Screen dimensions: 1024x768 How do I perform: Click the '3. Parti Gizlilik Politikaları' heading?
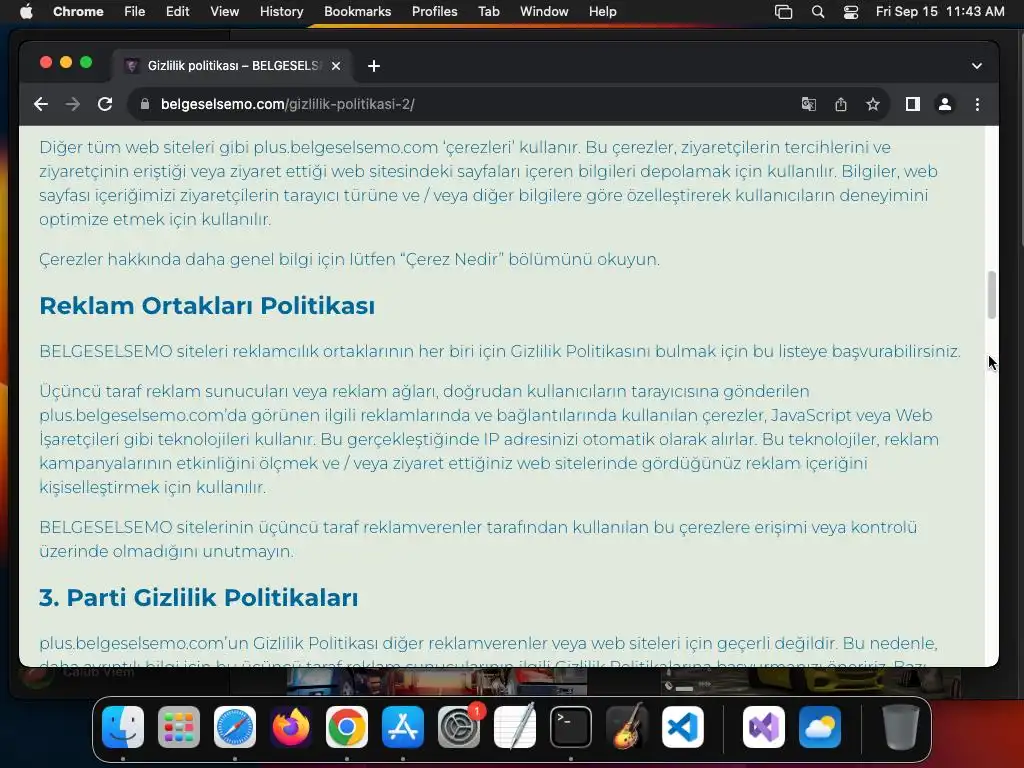[199, 598]
